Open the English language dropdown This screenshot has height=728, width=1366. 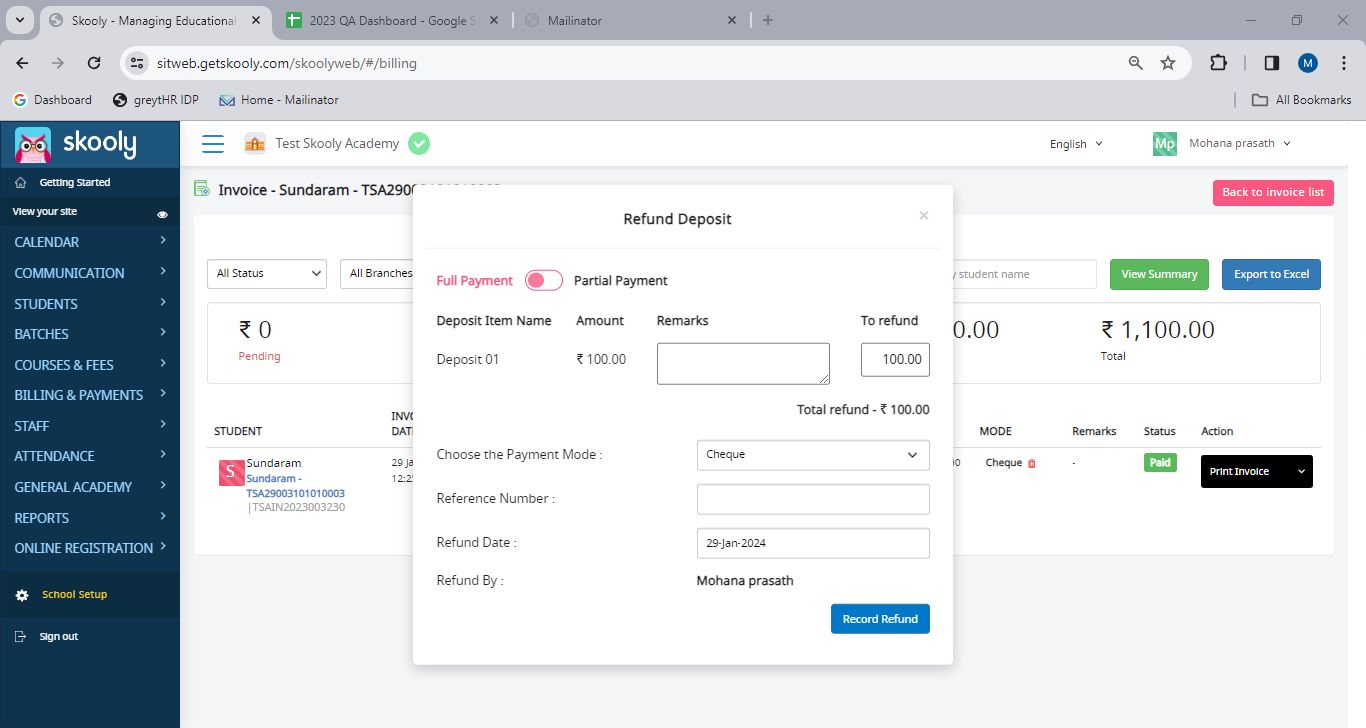(1076, 144)
